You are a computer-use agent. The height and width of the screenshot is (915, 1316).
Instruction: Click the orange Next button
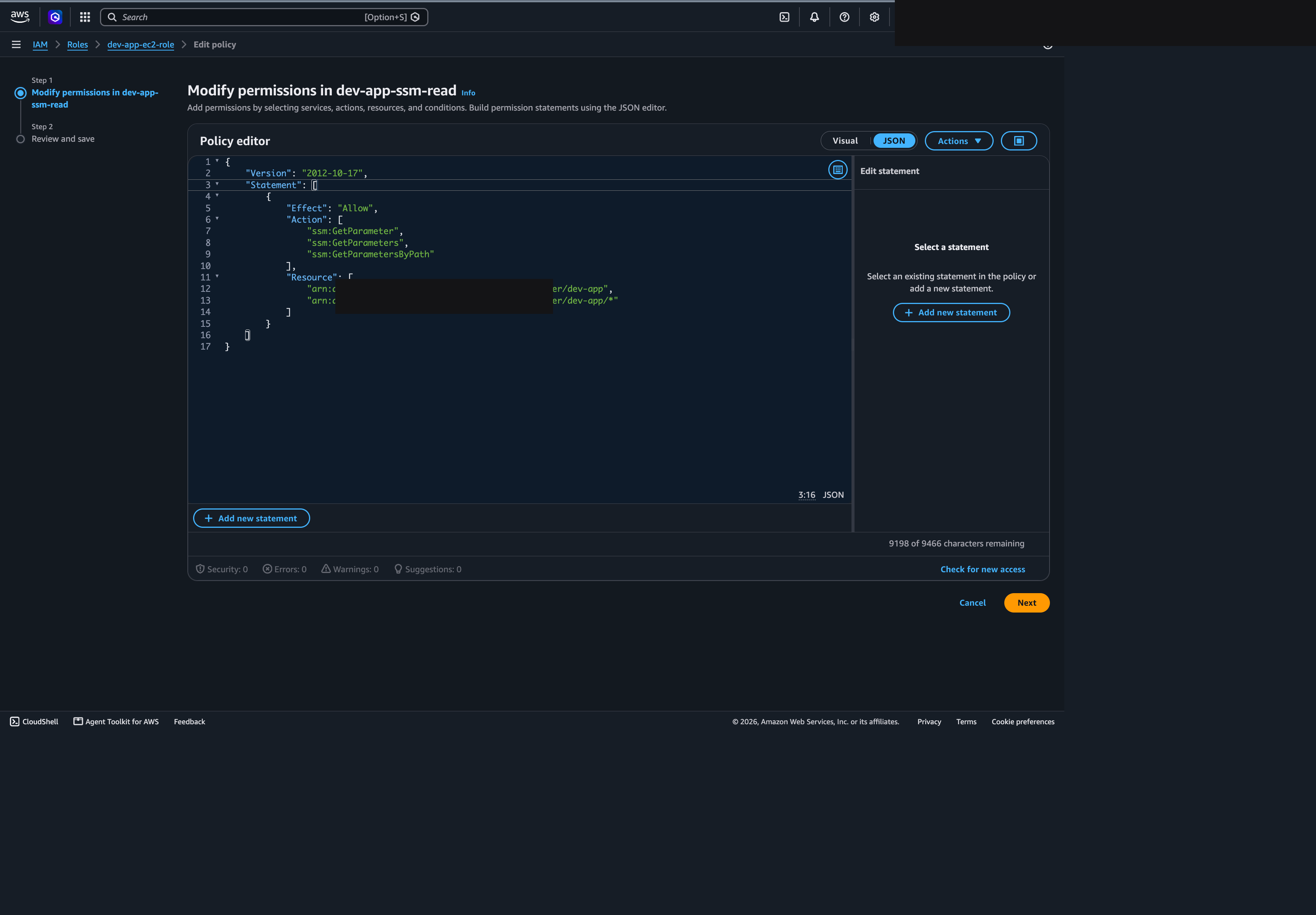click(x=1027, y=603)
